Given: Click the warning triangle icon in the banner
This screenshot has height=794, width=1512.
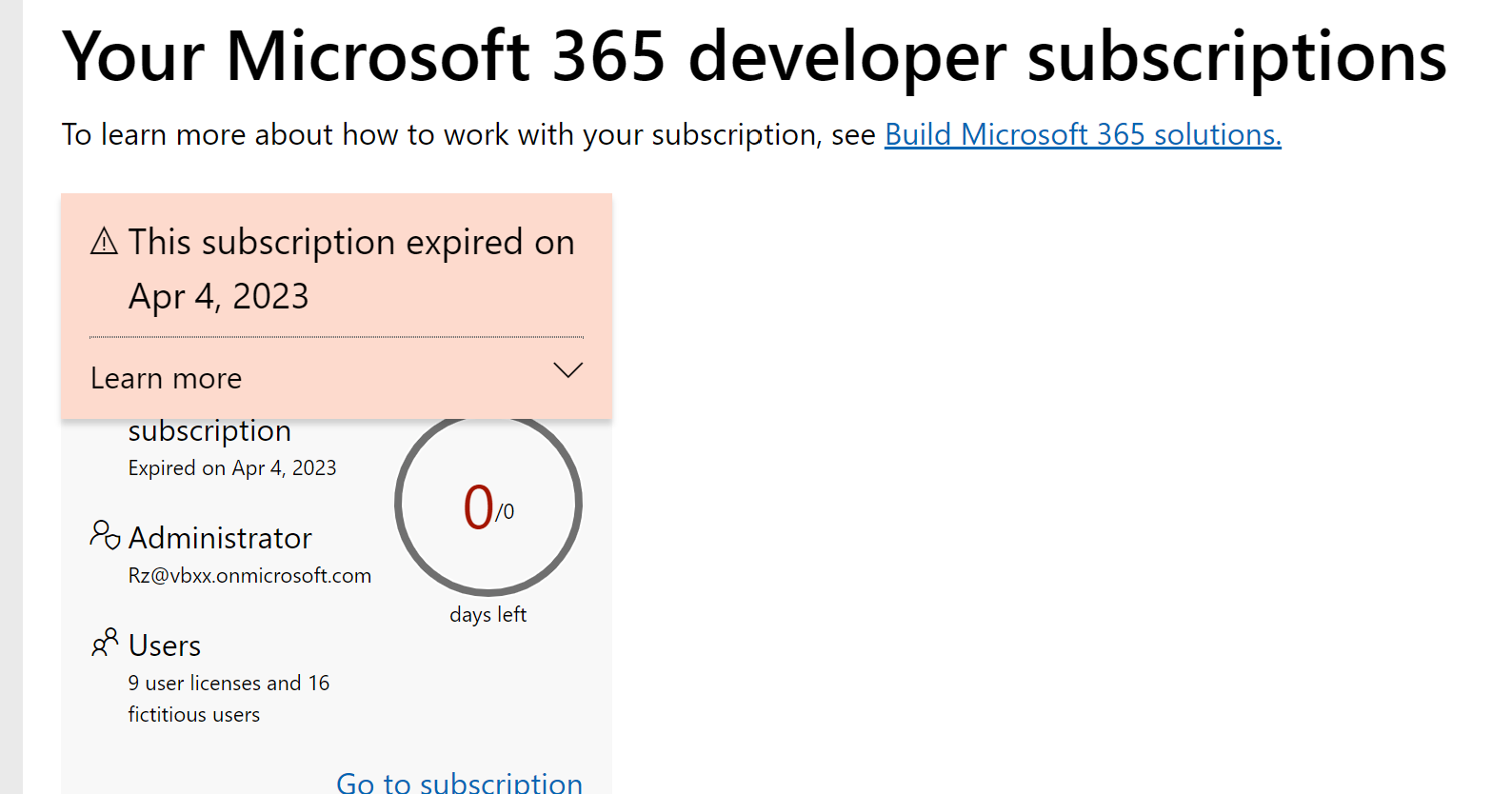Looking at the screenshot, I should pyautogui.click(x=104, y=242).
